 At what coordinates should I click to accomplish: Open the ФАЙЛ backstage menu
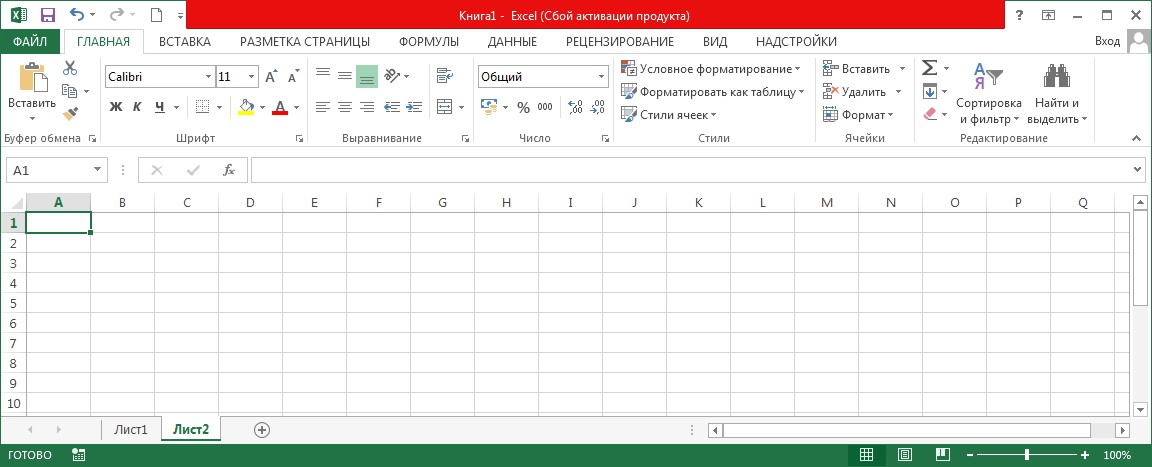[x=30, y=42]
